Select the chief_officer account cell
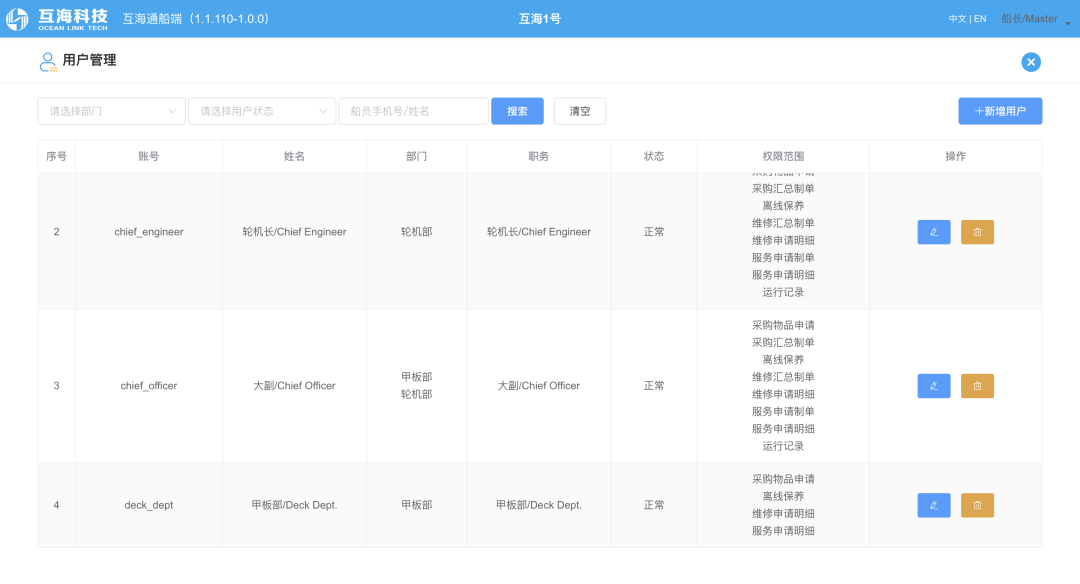Image resolution: width=1080 pixels, height=584 pixels. [149, 386]
